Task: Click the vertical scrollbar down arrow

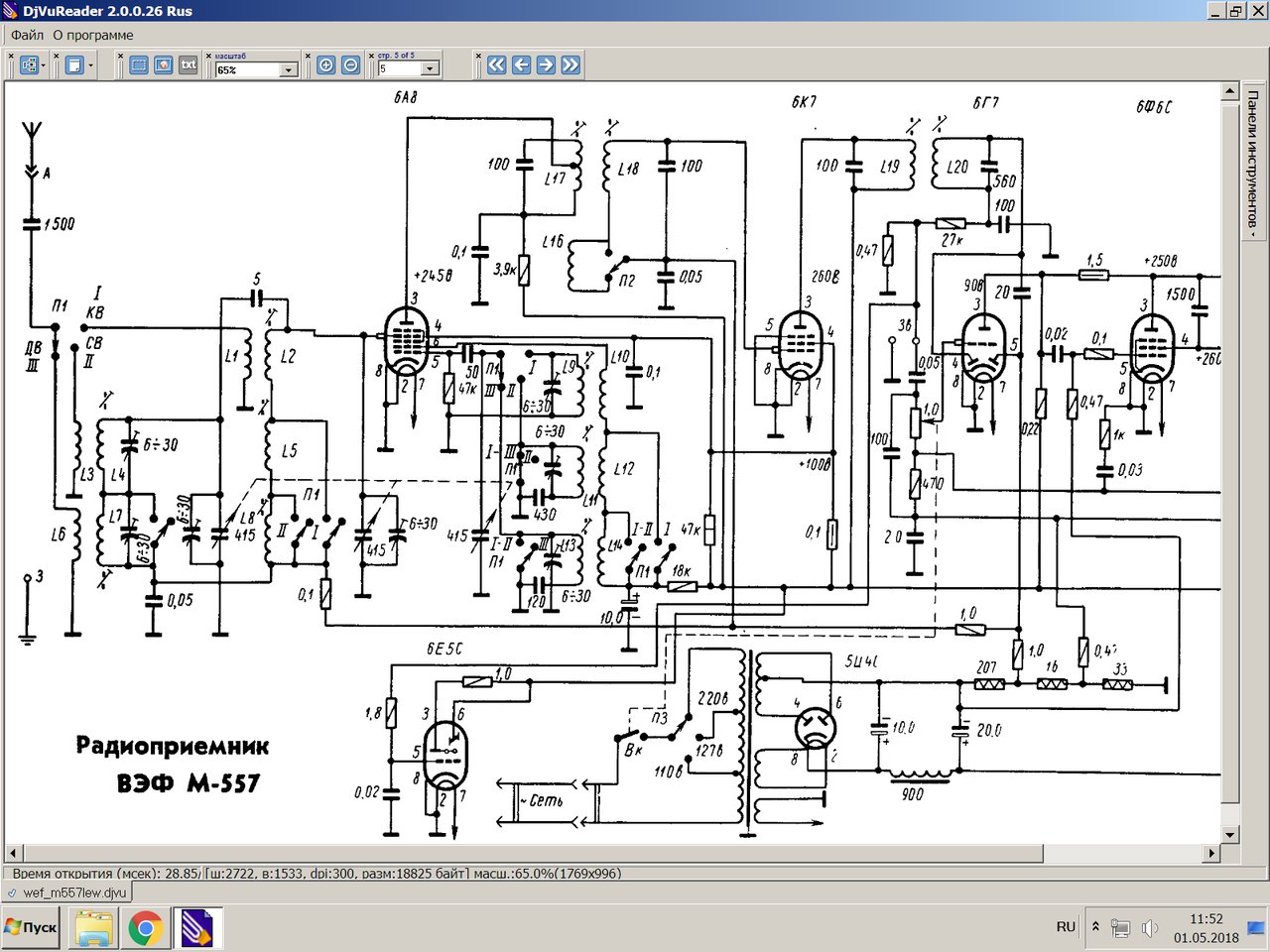Action: pos(1230,835)
